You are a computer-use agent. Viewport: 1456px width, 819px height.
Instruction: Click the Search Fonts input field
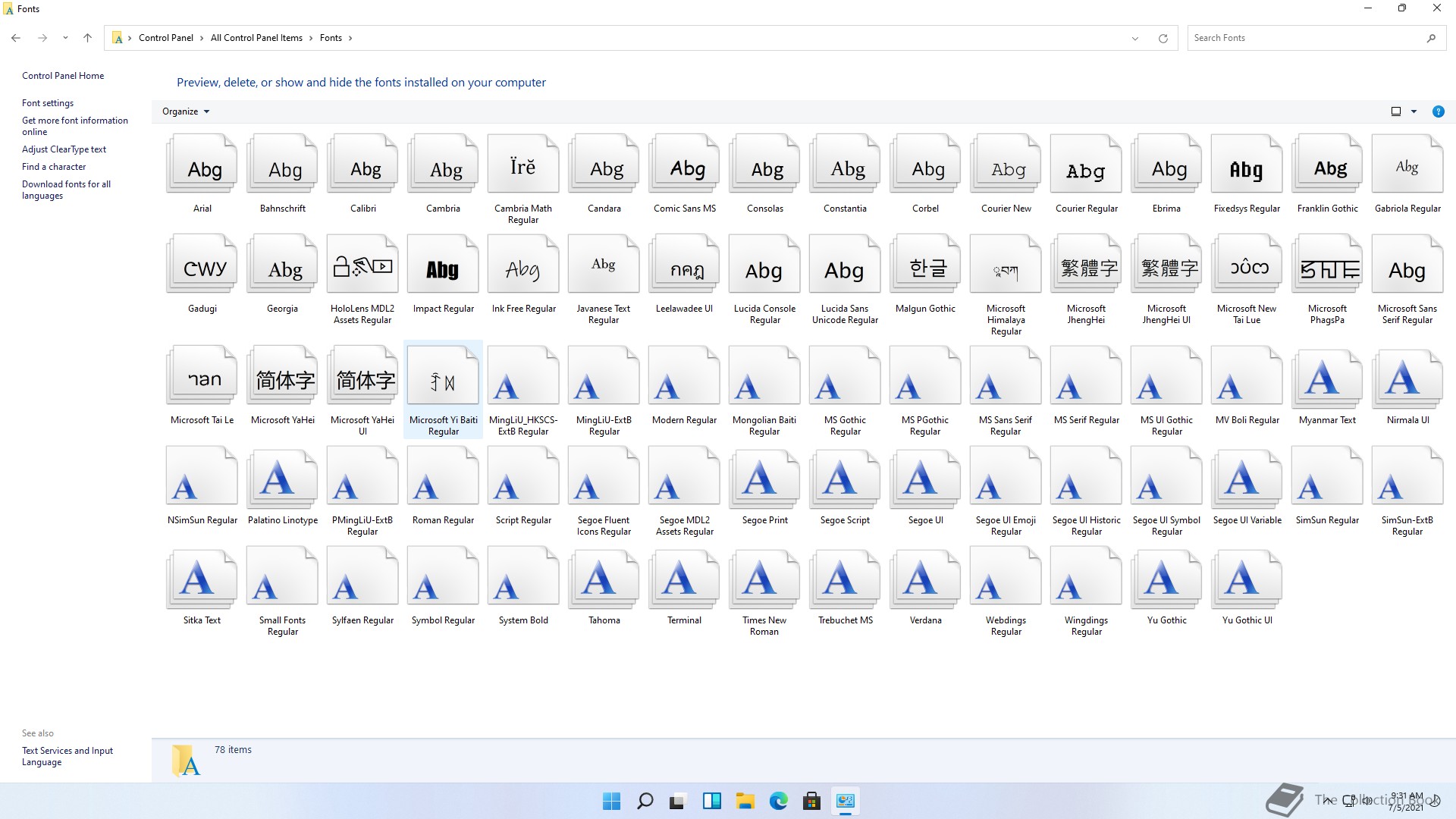[x=1306, y=38]
